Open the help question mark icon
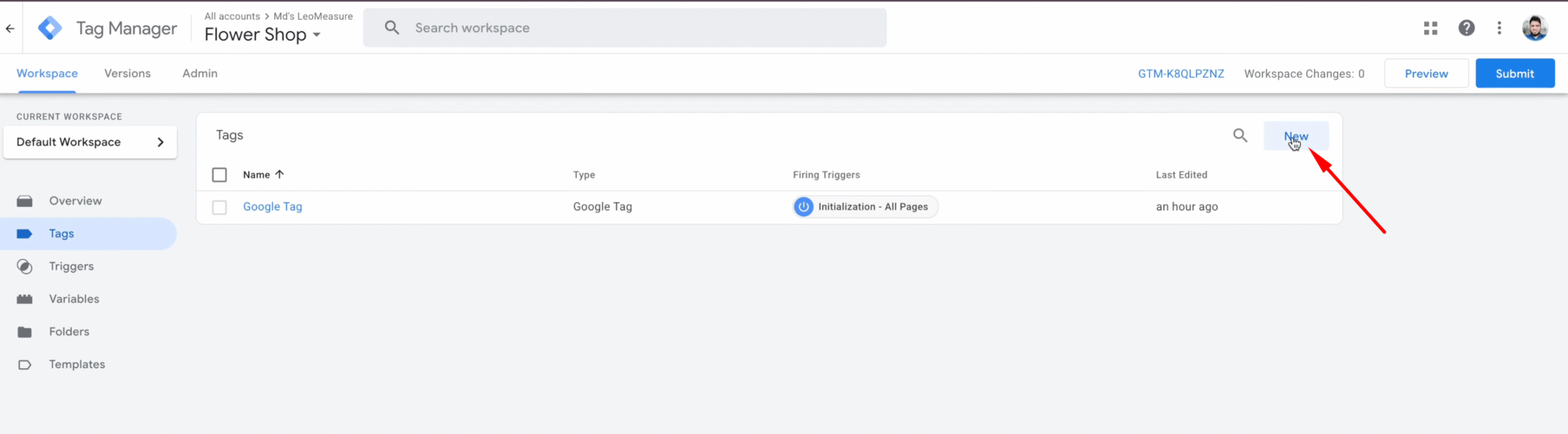1568x434 pixels. tap(1466, 28)
